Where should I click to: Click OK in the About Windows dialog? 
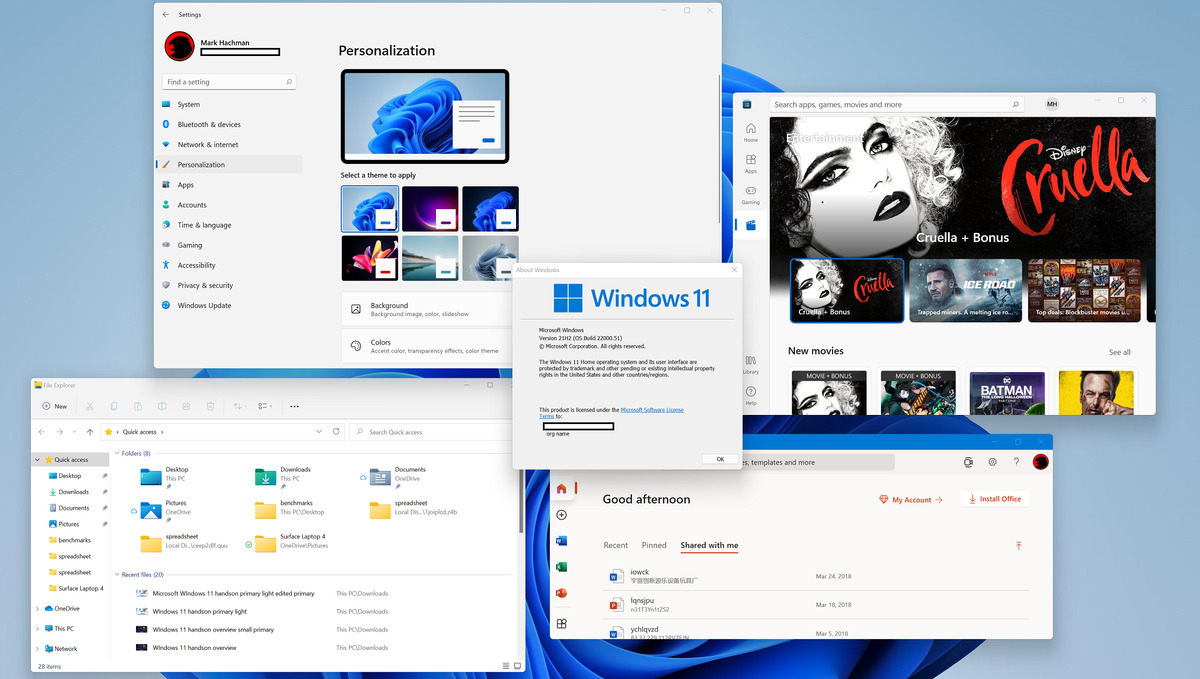pyautogui.click(x=719, y=458)
